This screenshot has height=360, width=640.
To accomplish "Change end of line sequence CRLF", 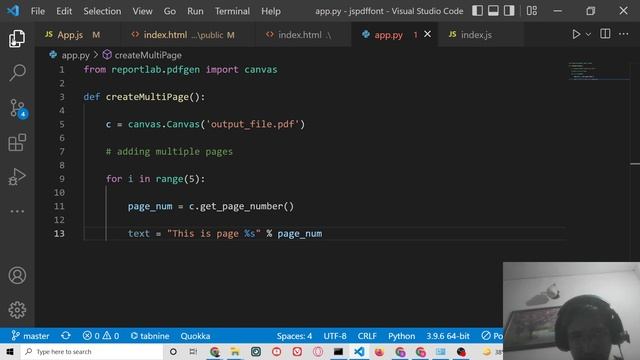I will click(x=367, y=336).
